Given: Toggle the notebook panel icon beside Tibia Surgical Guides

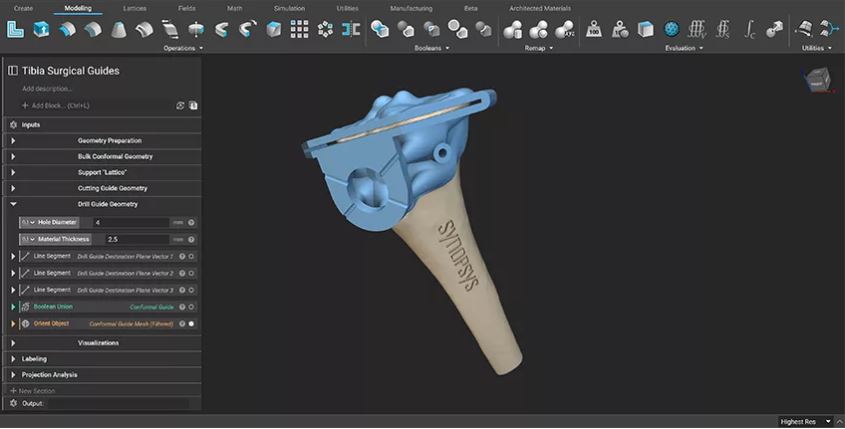Looking at the screenshot, I should coord(13,71).
